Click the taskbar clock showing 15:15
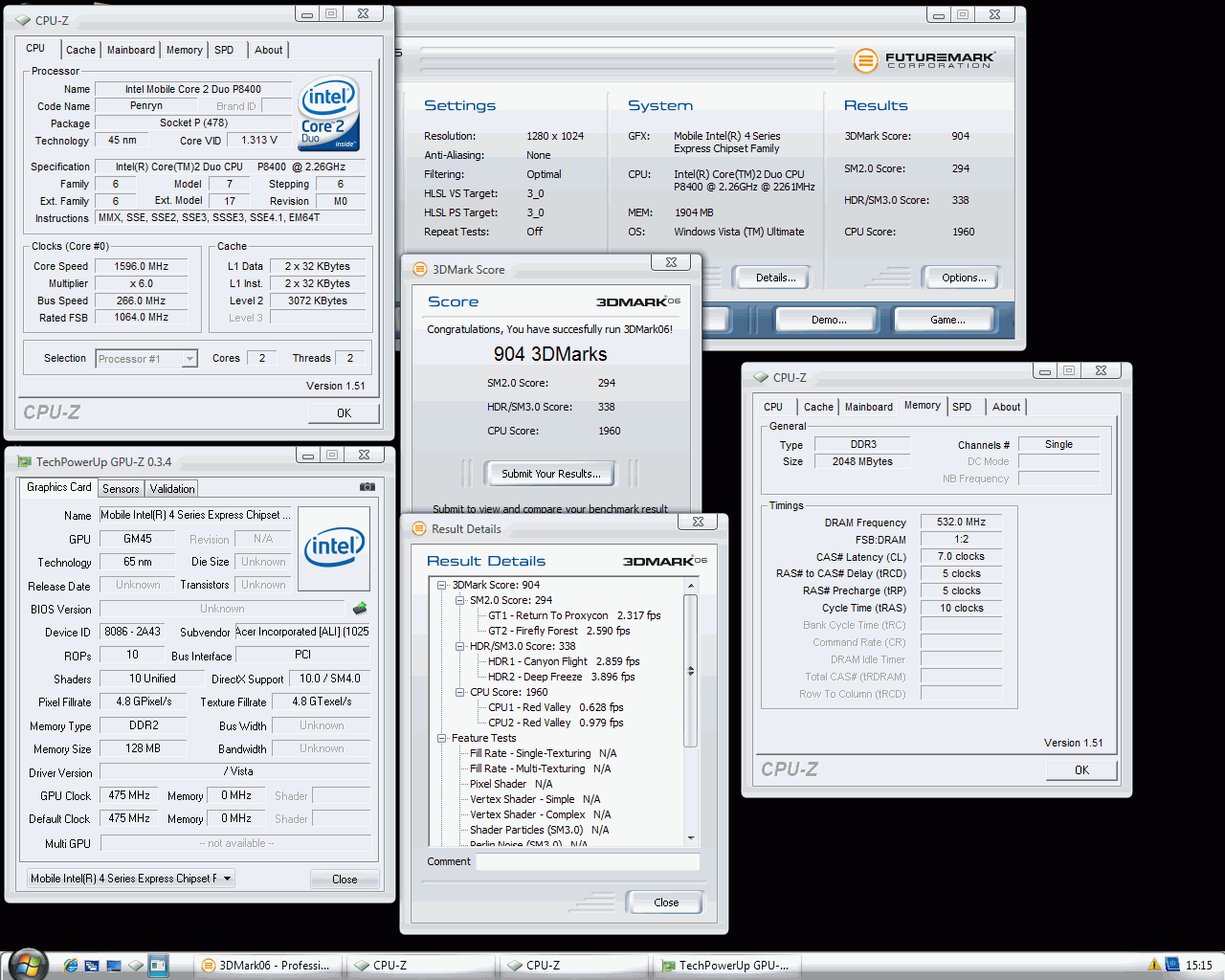Viewport: 1225px width, 980px height. (x=1198, y=966)
